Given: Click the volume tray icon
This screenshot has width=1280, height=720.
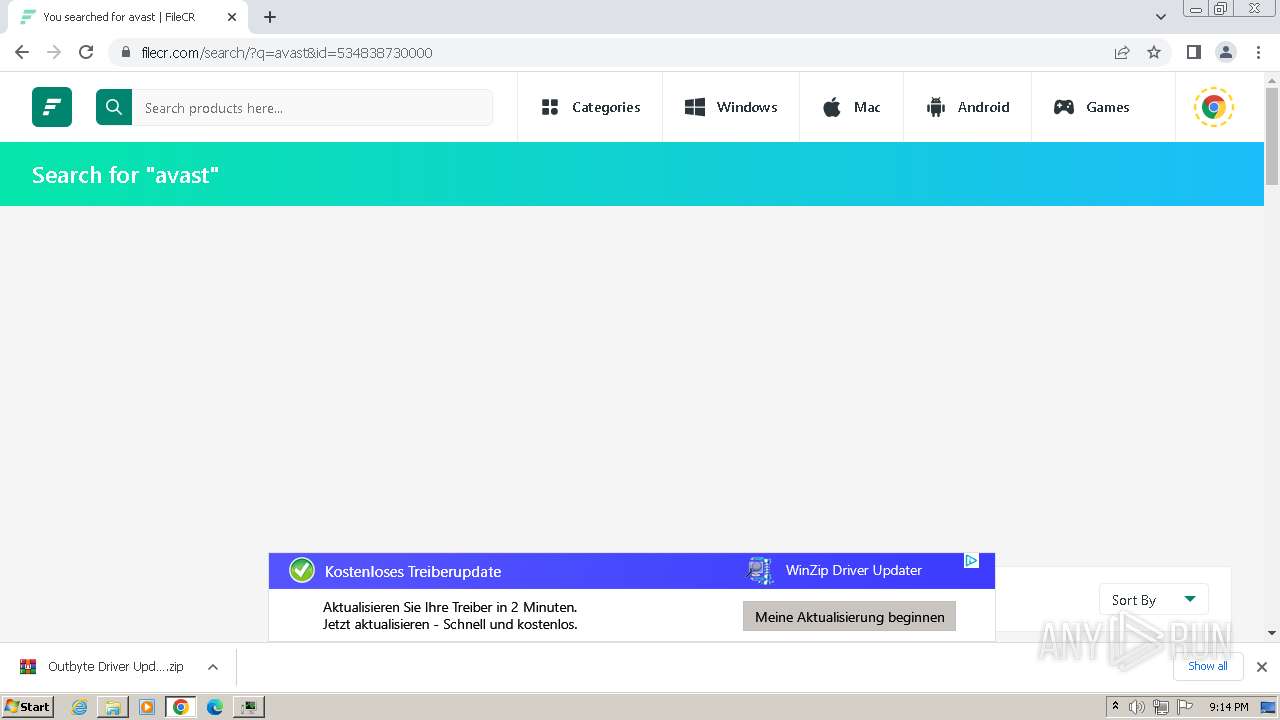Looking at the screenshot, I should (x=1137, y=707).
